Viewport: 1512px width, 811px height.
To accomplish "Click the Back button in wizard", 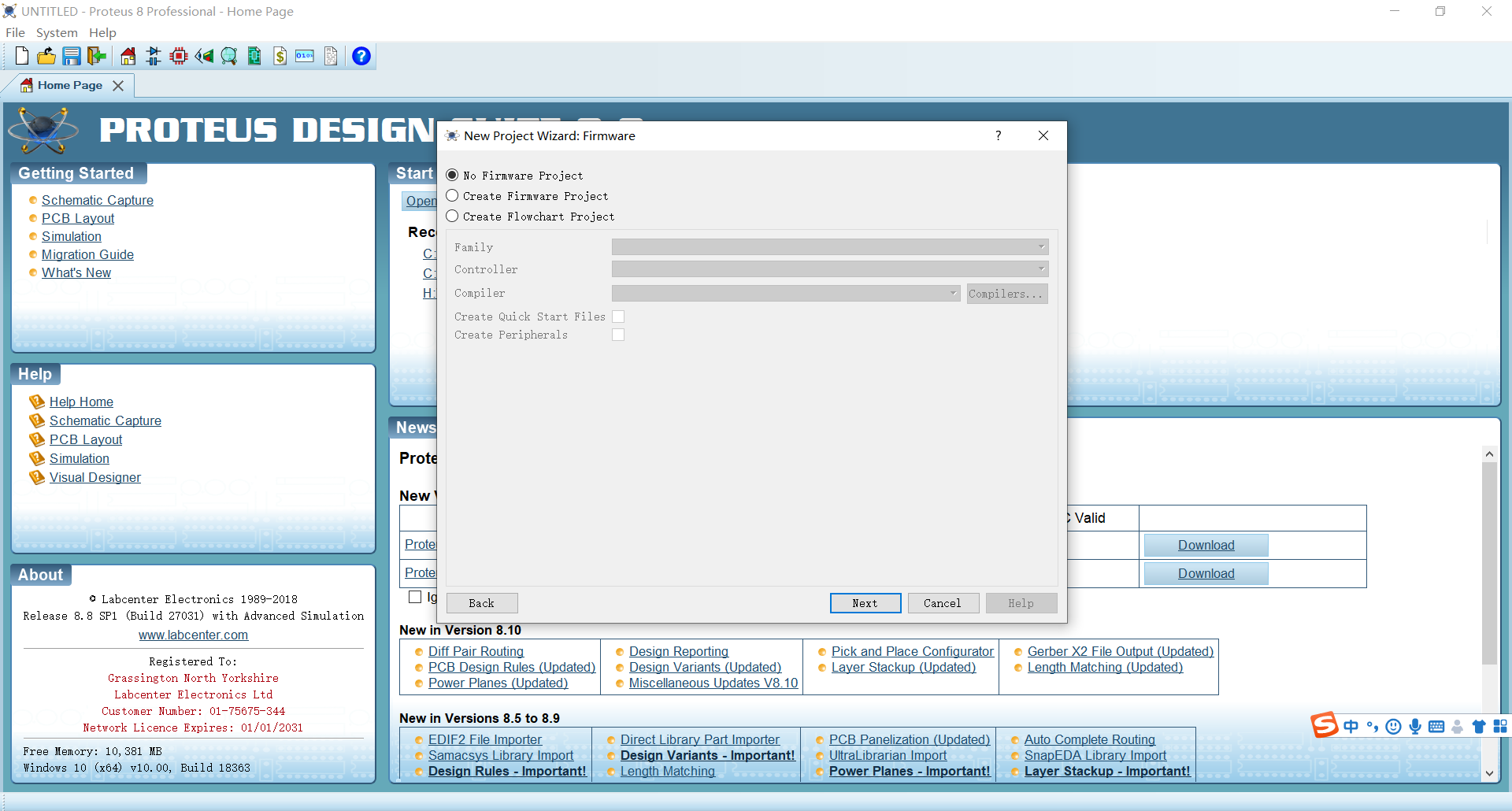I will [x=482, y=603].
